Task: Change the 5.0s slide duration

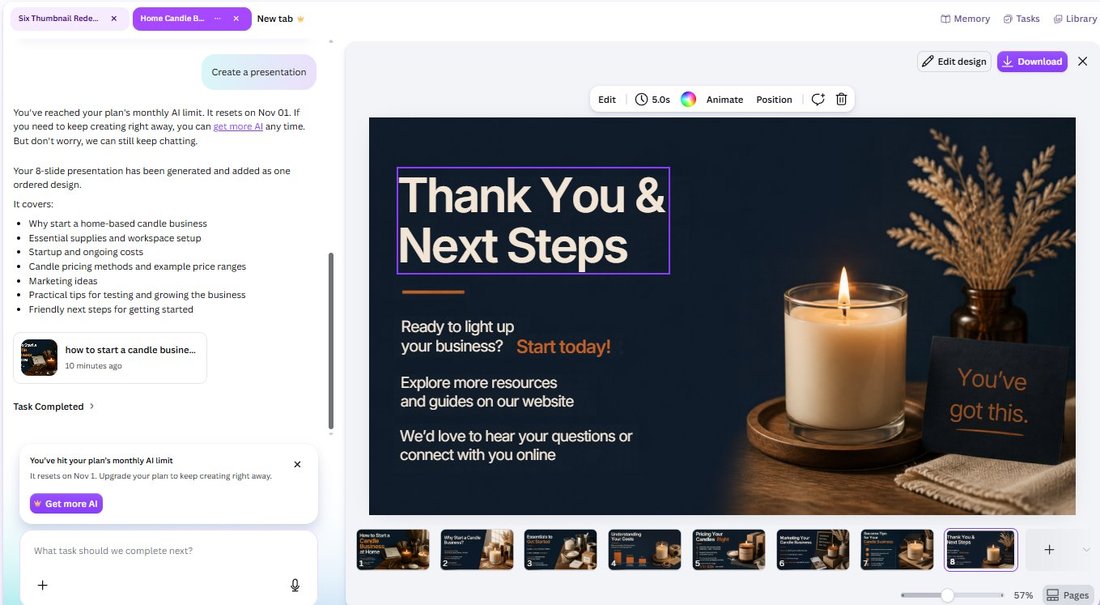Action: (652, 100)
